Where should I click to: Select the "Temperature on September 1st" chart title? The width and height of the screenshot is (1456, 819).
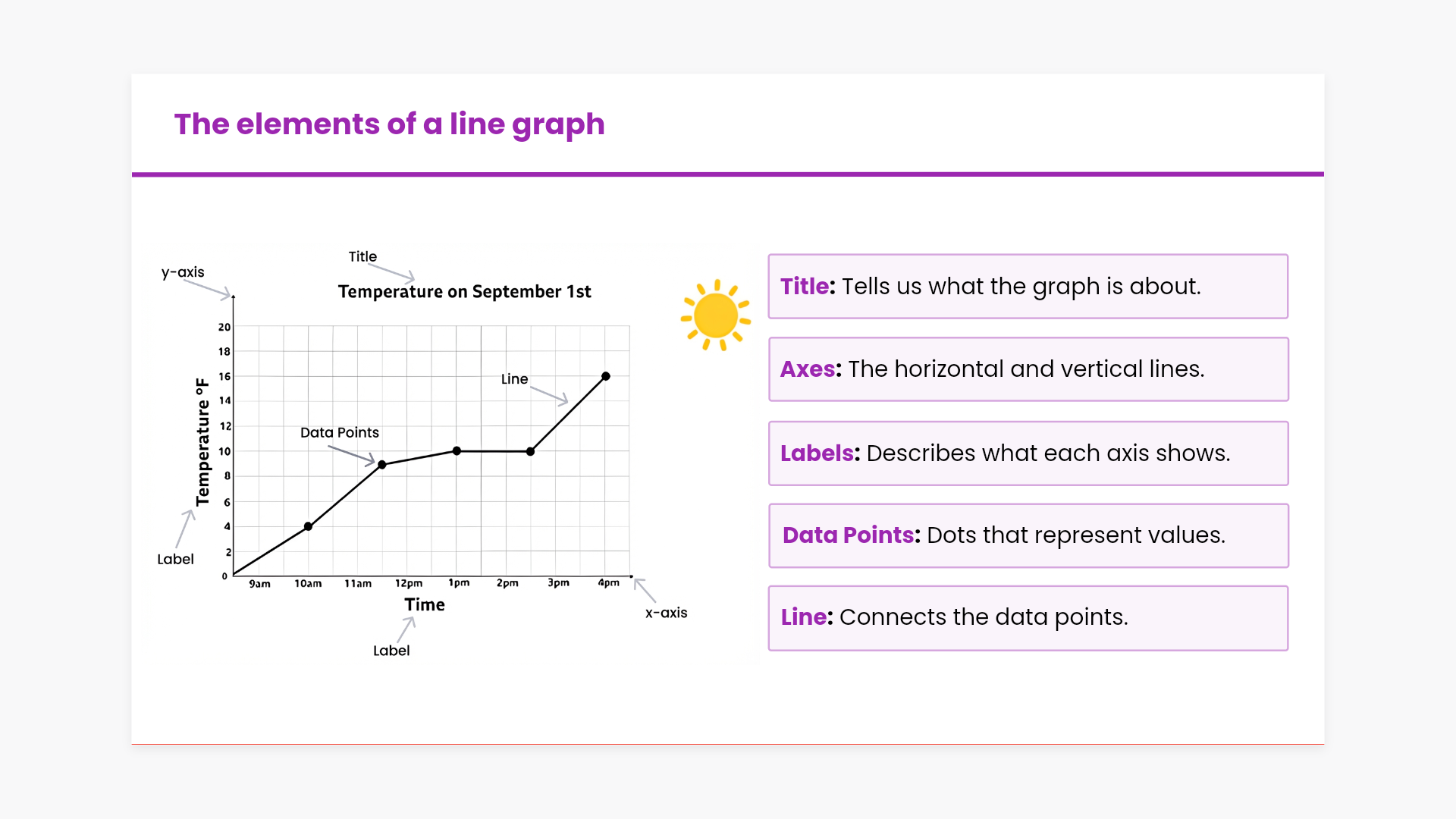click(x=464, y=292)
